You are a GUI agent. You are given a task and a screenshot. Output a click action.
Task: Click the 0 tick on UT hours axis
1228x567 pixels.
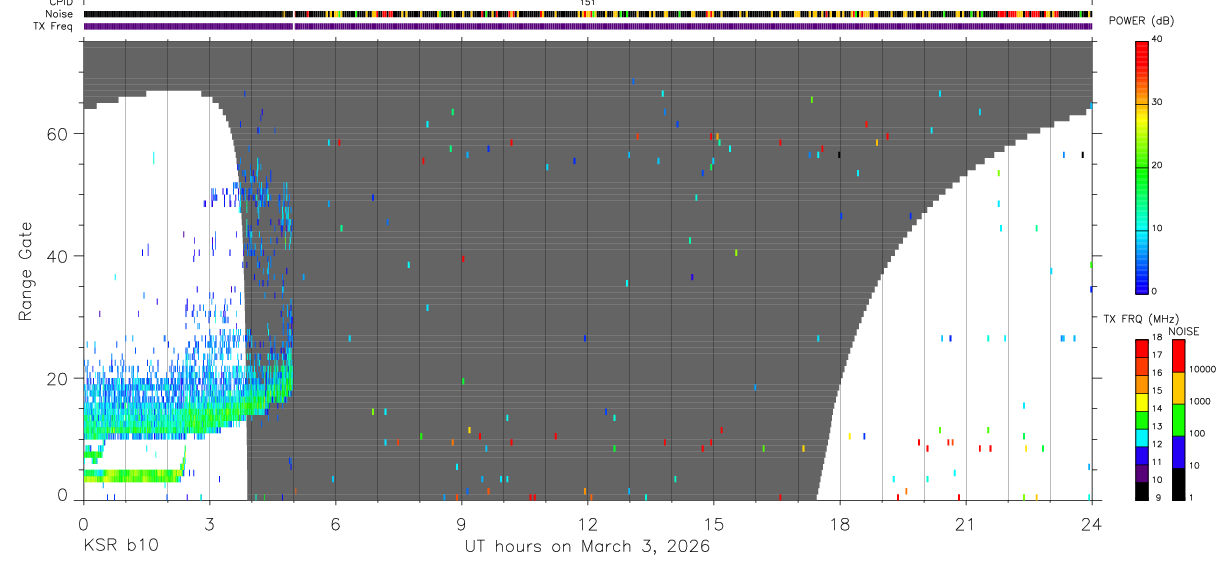[x=83, y=522]
